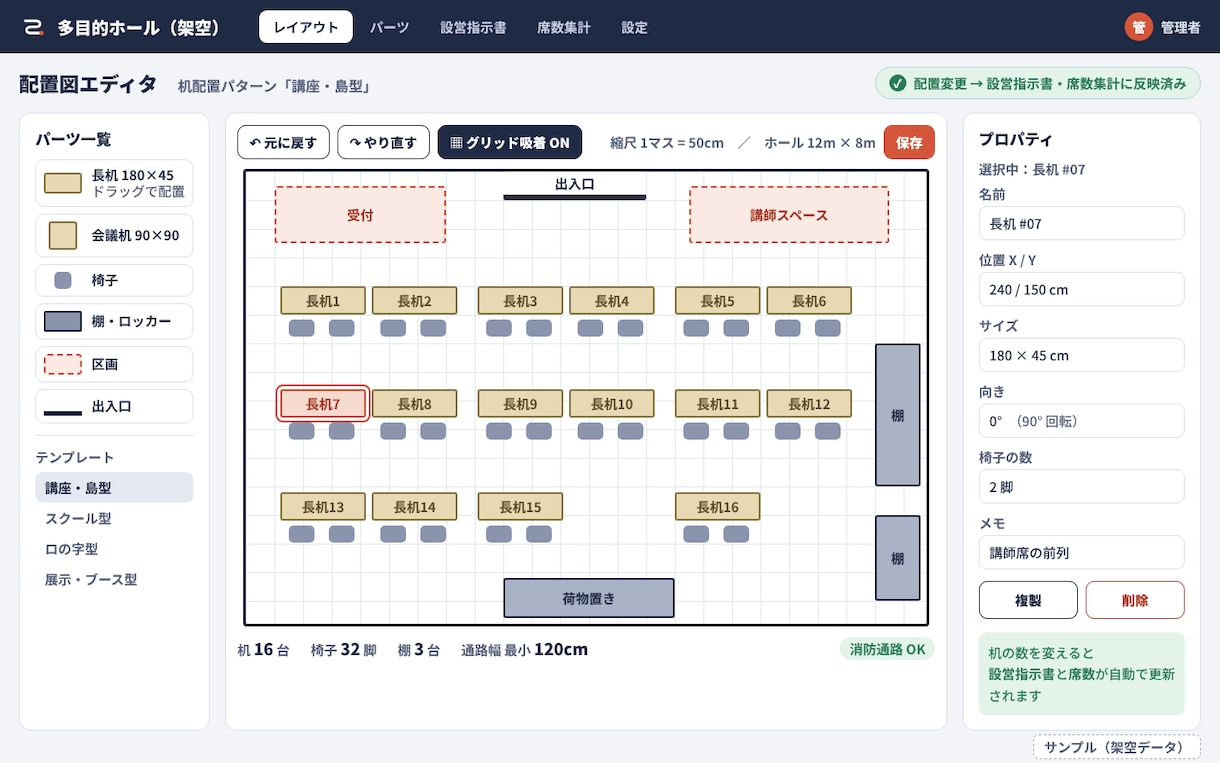Duplicate desk with 複製 button
The image size is (1220, 763).
tap(1028, 600)
